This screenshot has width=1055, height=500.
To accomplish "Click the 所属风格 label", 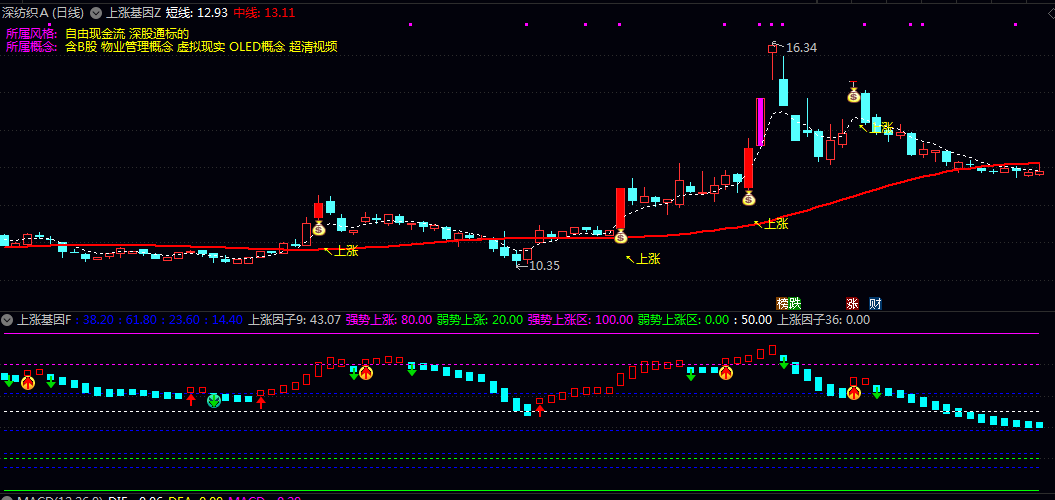I will 32,34.
